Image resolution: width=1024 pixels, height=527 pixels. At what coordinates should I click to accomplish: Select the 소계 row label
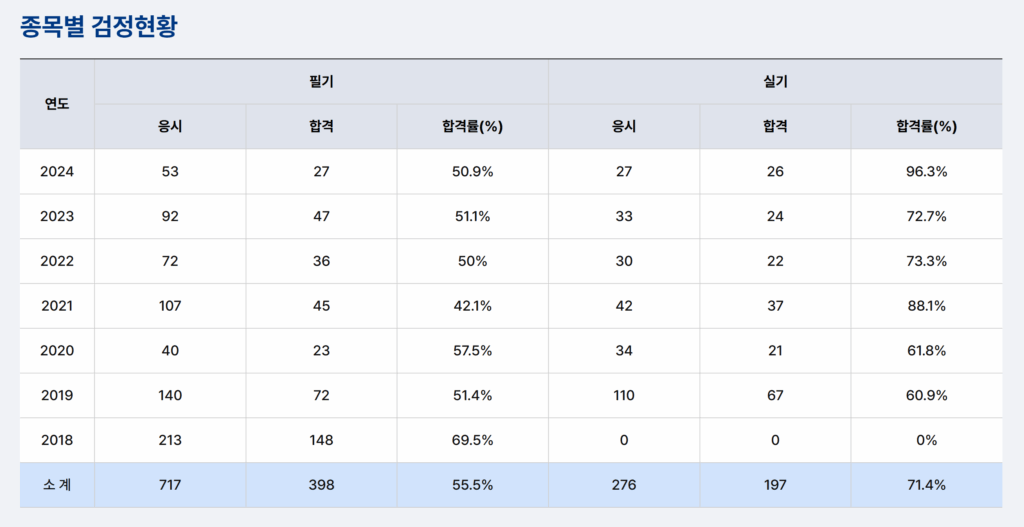pyautogui.click(x=57, y=485)
